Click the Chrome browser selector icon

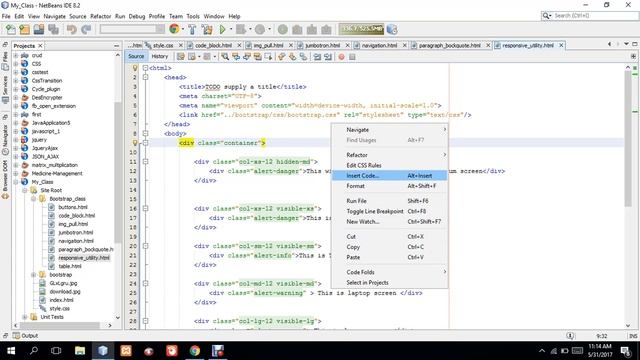point(174,29)
